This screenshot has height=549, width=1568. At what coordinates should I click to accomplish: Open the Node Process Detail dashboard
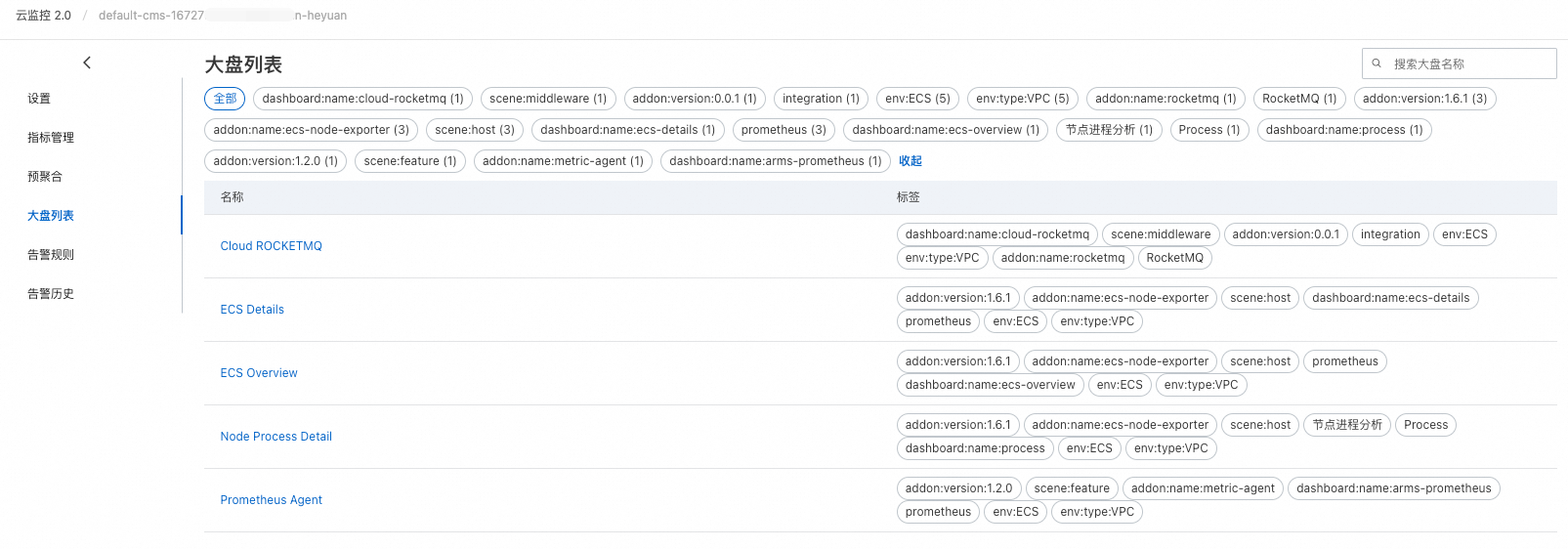point(275,437)
